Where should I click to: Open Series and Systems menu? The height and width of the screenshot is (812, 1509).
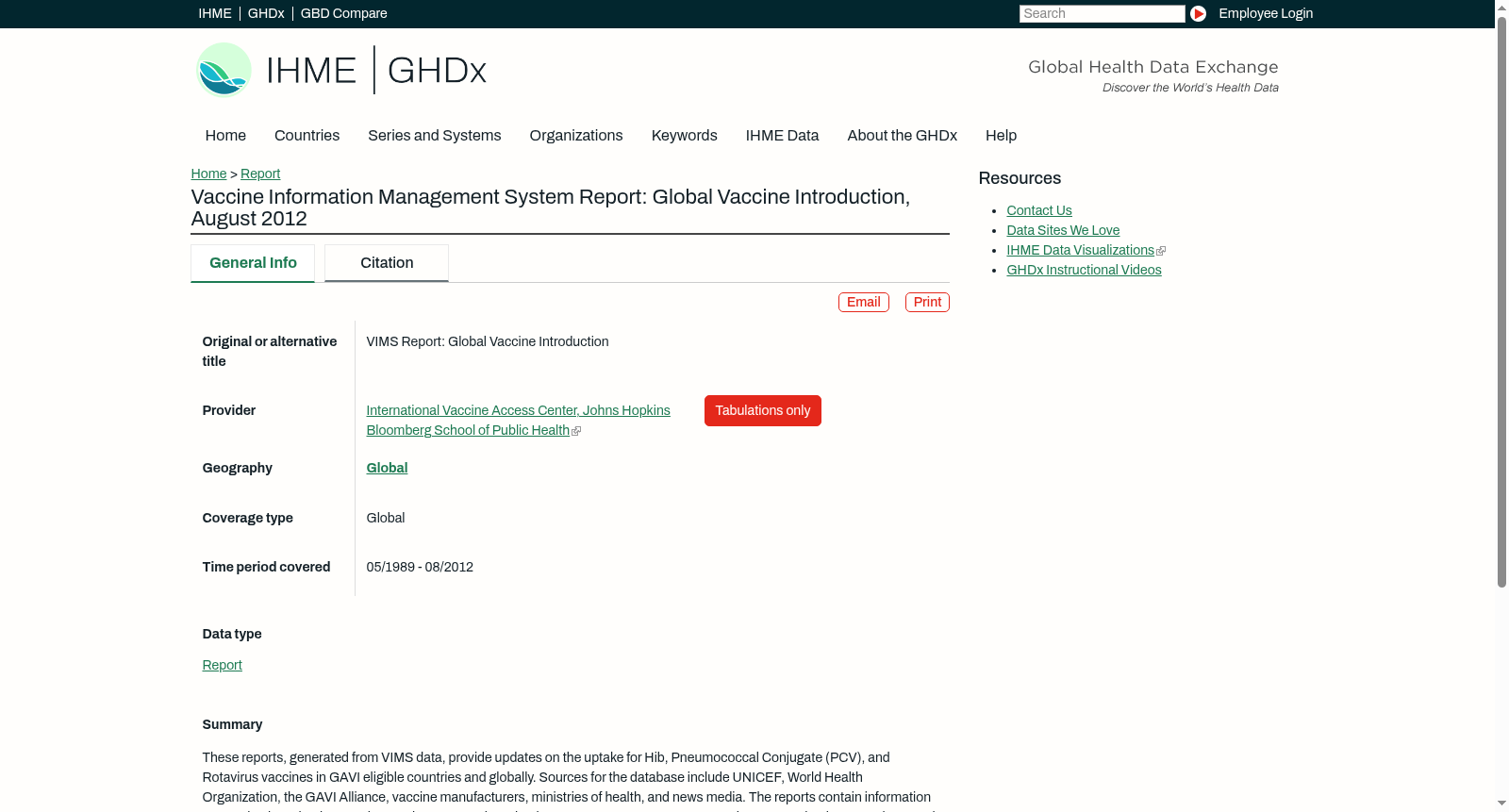435,136
